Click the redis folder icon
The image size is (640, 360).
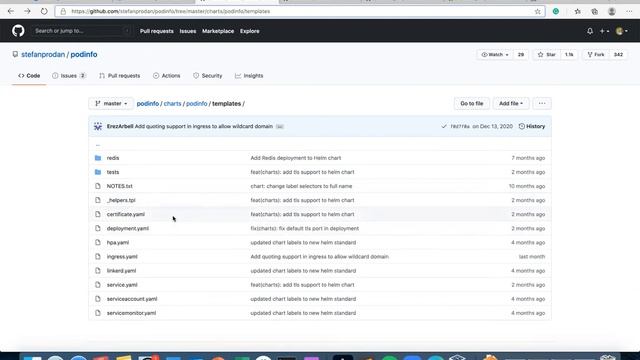pyautogui.click(x=98, y=158)
